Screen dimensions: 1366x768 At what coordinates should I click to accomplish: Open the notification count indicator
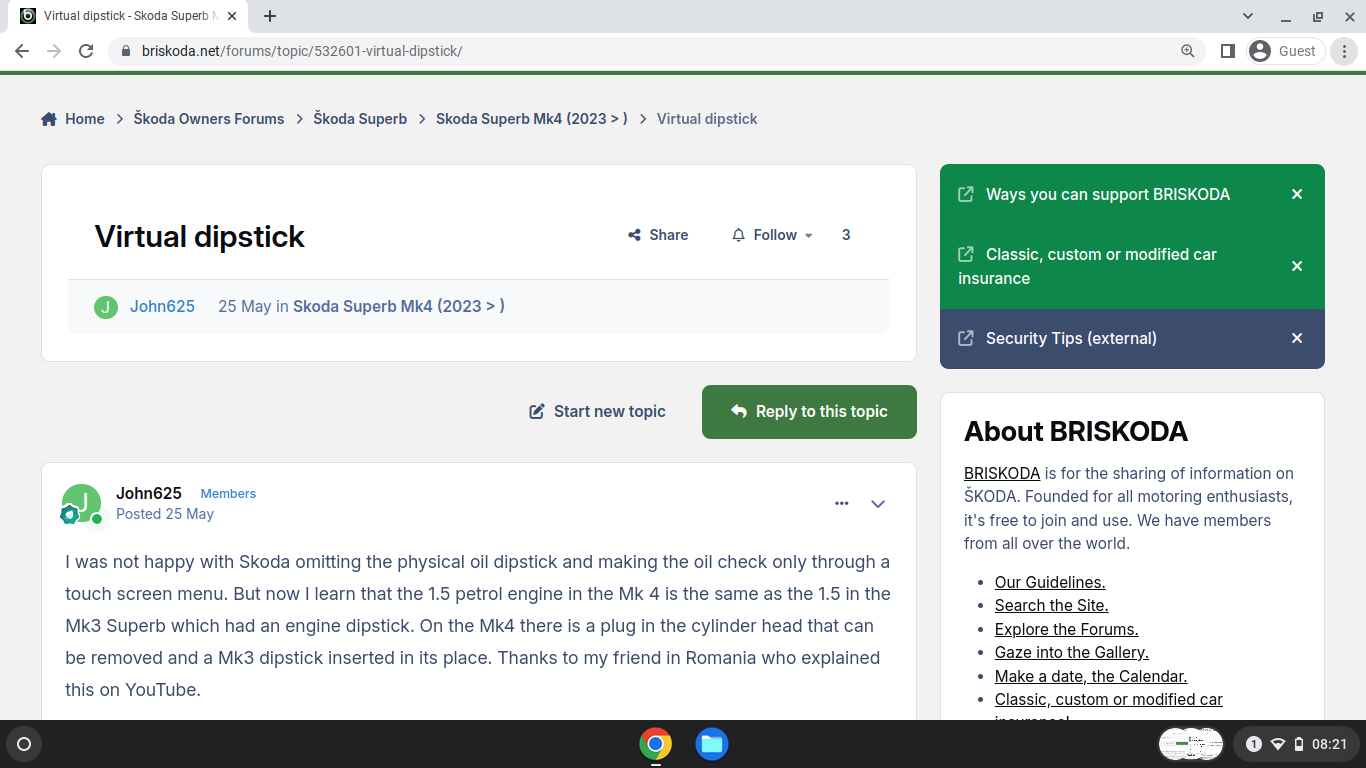click(1254, 744)
